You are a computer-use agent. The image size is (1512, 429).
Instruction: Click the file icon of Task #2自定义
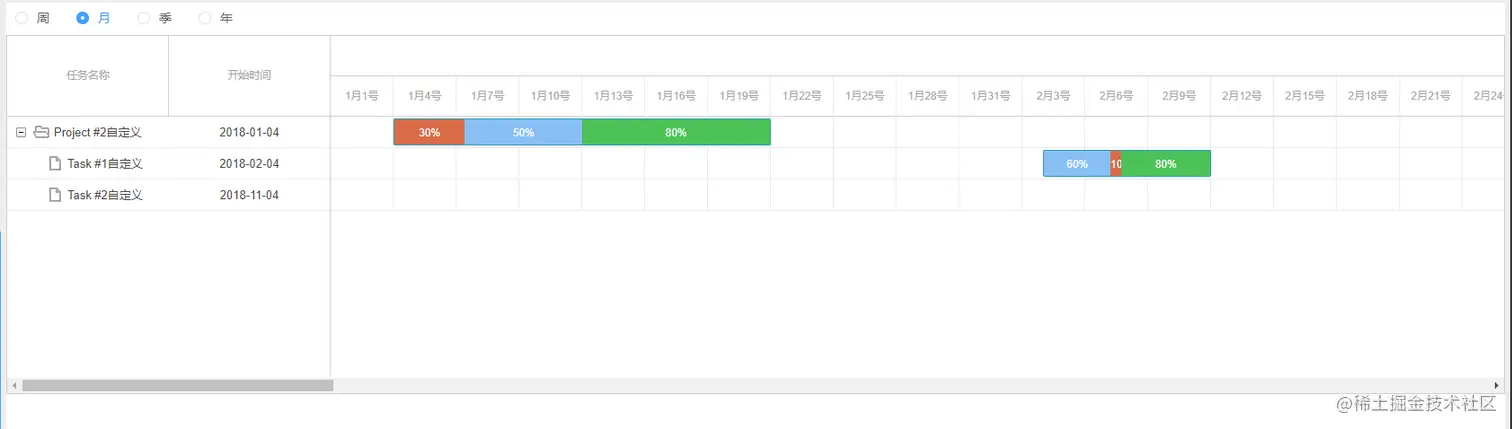56,195
